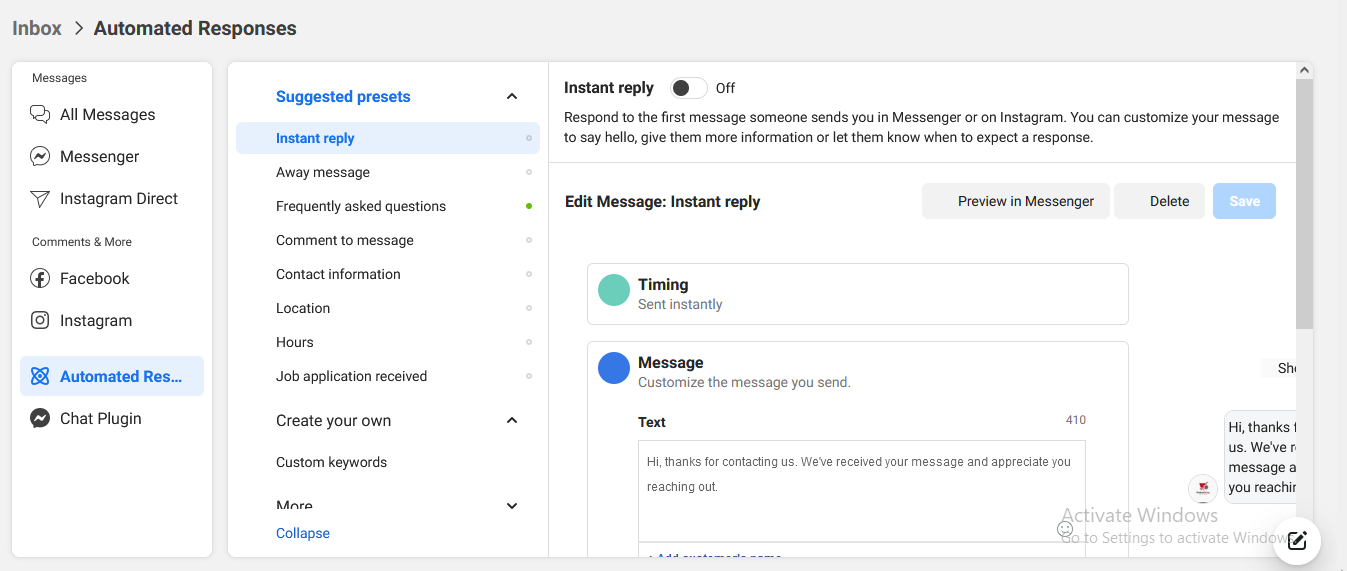Viewport: 1347px width, 571px height.
Task: Click the Preview in Messenger button
Action: tap(1016, 201)
